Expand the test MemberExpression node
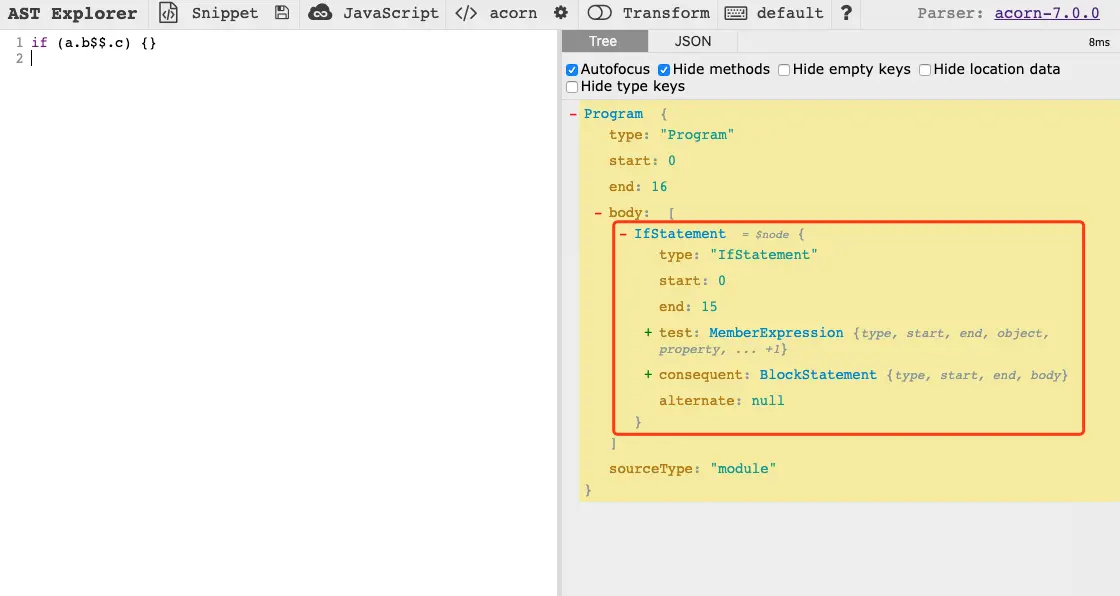 pyautogui.click(x=648, y=332)
